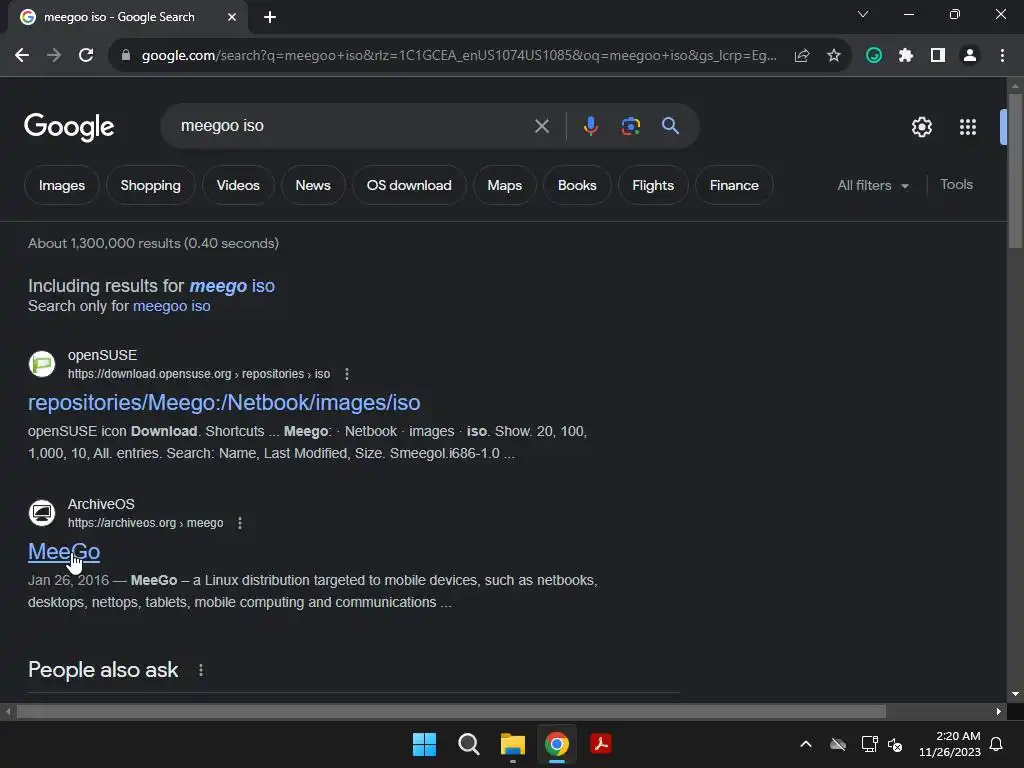The height and width of the screenshot is (768, 1024).
Task: Open the openSUSE result three-dot menu
Action: pos(347,374)
